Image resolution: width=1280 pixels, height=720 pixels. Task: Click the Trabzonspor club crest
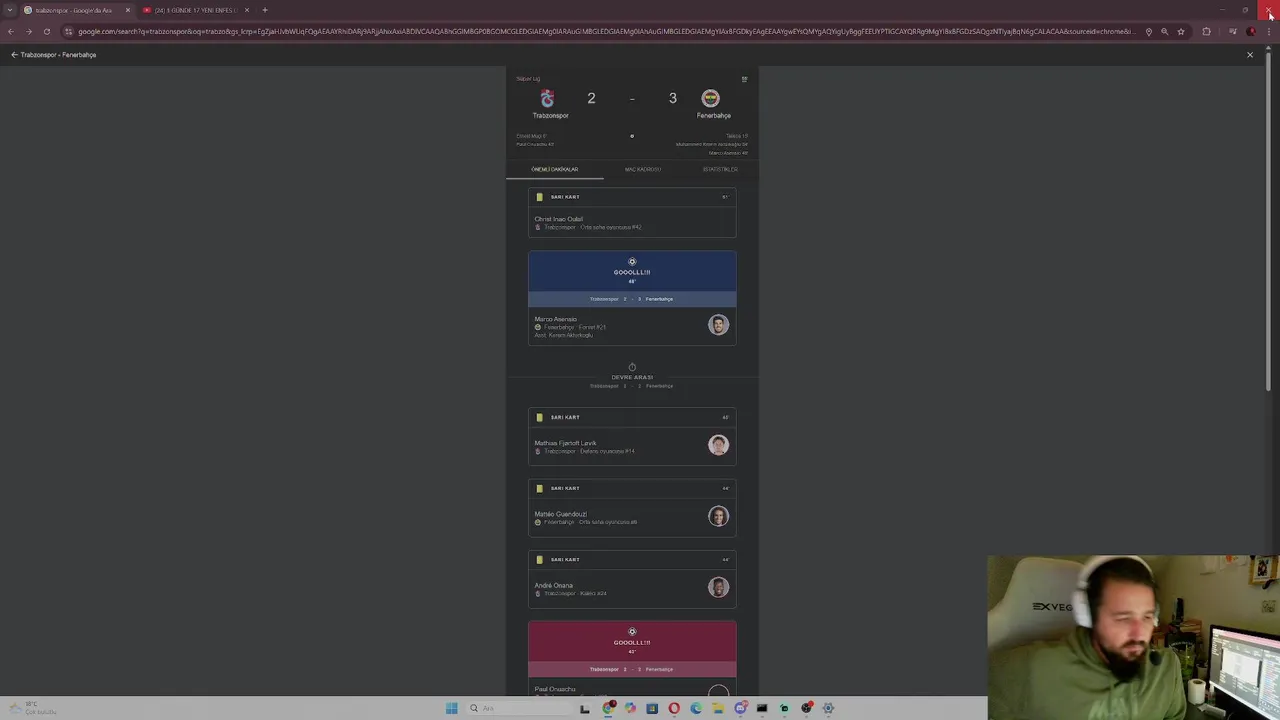[x=547, y=98]
